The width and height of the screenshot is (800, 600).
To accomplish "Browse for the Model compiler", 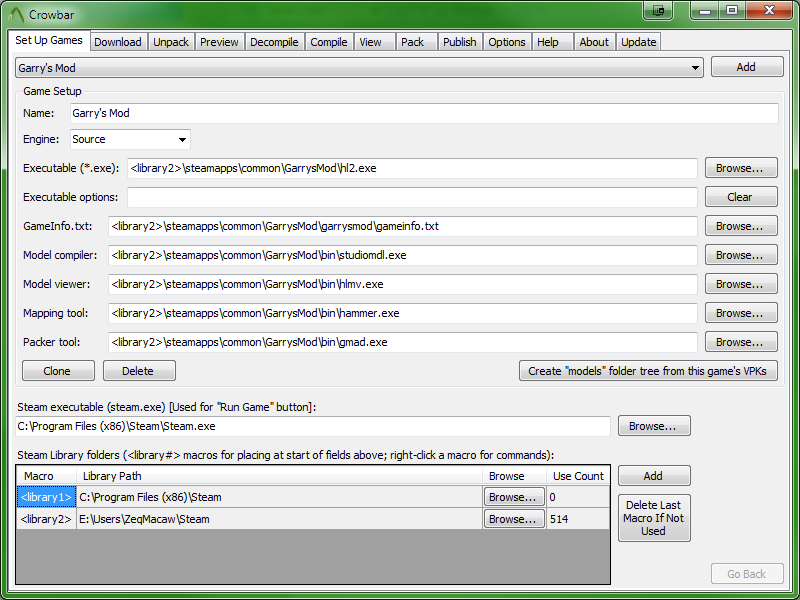I will (x=741, y=255).
